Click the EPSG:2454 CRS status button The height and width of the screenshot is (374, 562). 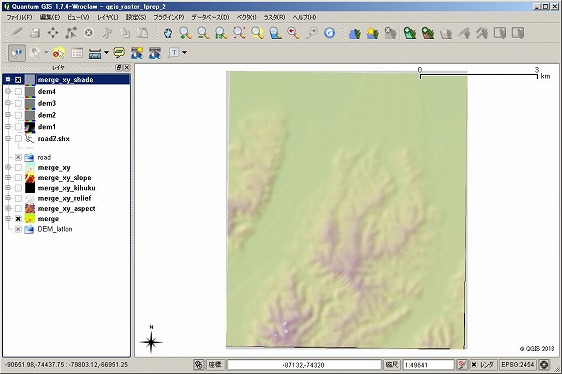[x=517, y=365]
